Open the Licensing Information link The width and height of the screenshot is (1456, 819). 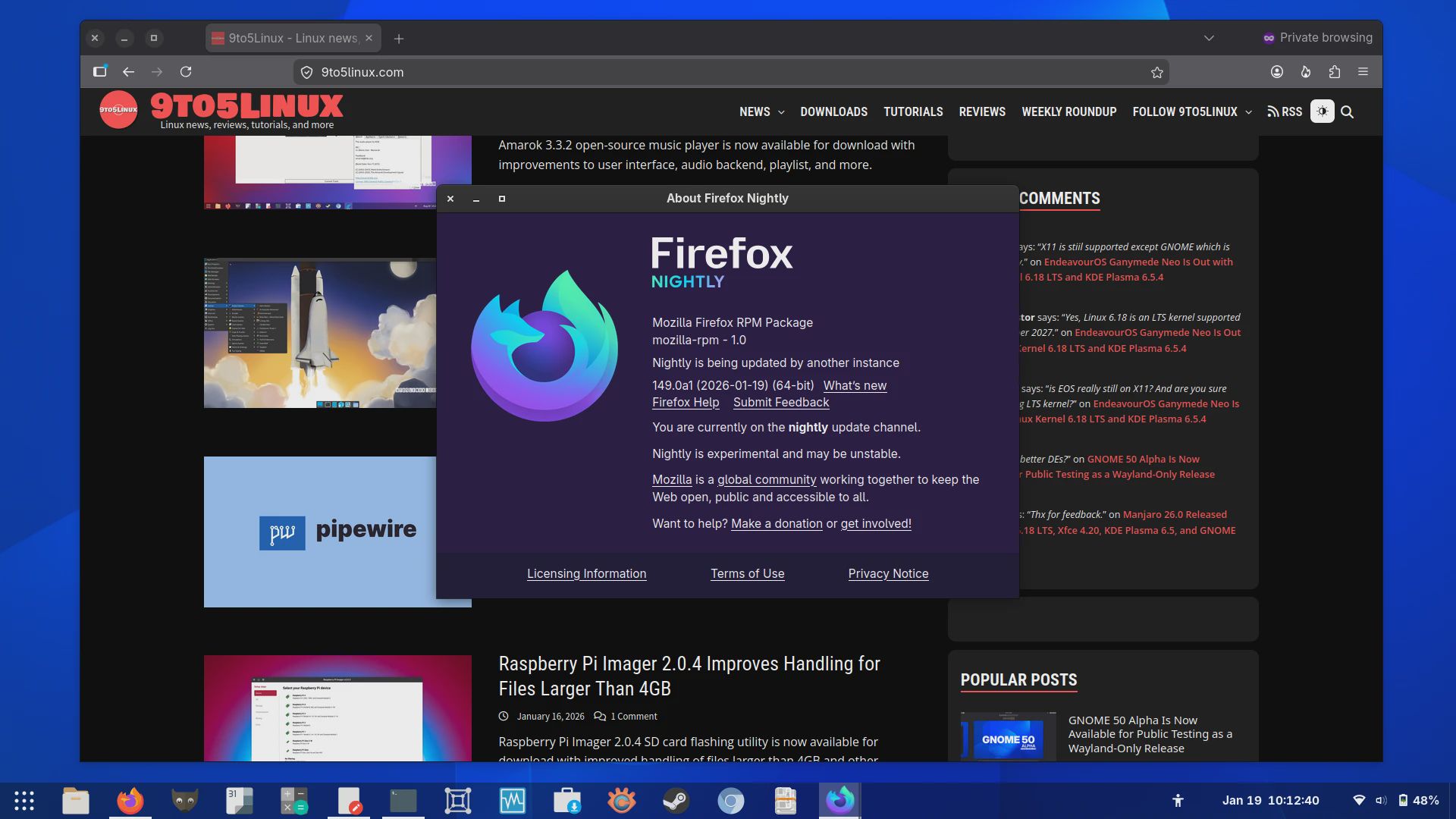click(586, 574)
